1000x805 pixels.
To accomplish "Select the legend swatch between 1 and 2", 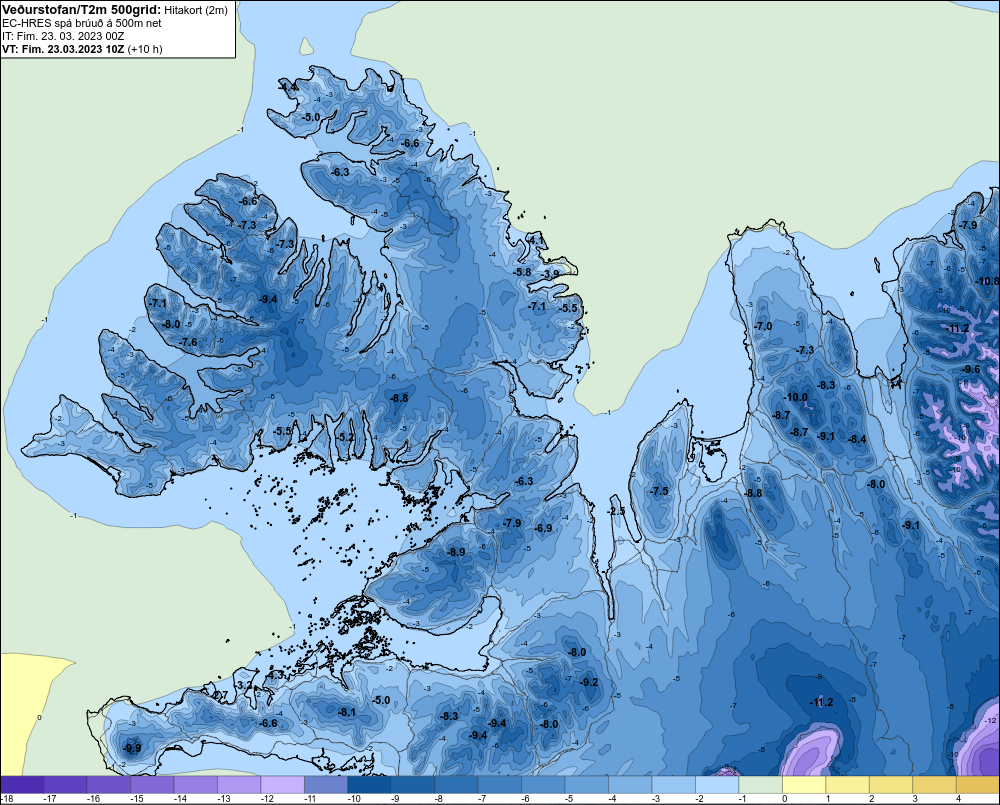I will 848,785.
